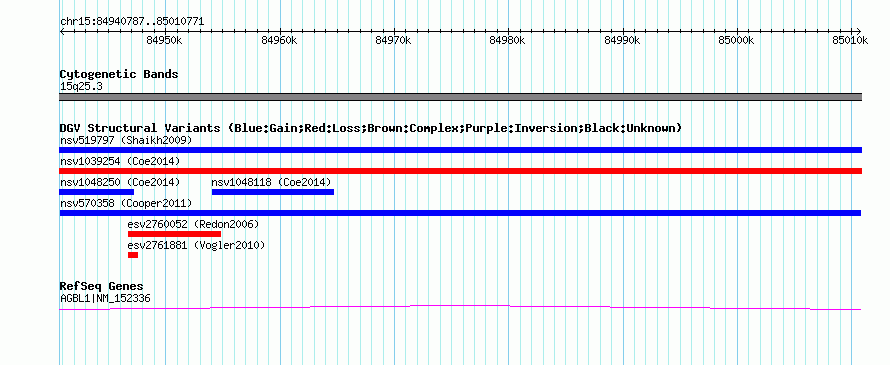Click the nsv570358 (Cooper2011) label

tap(126, 203)
